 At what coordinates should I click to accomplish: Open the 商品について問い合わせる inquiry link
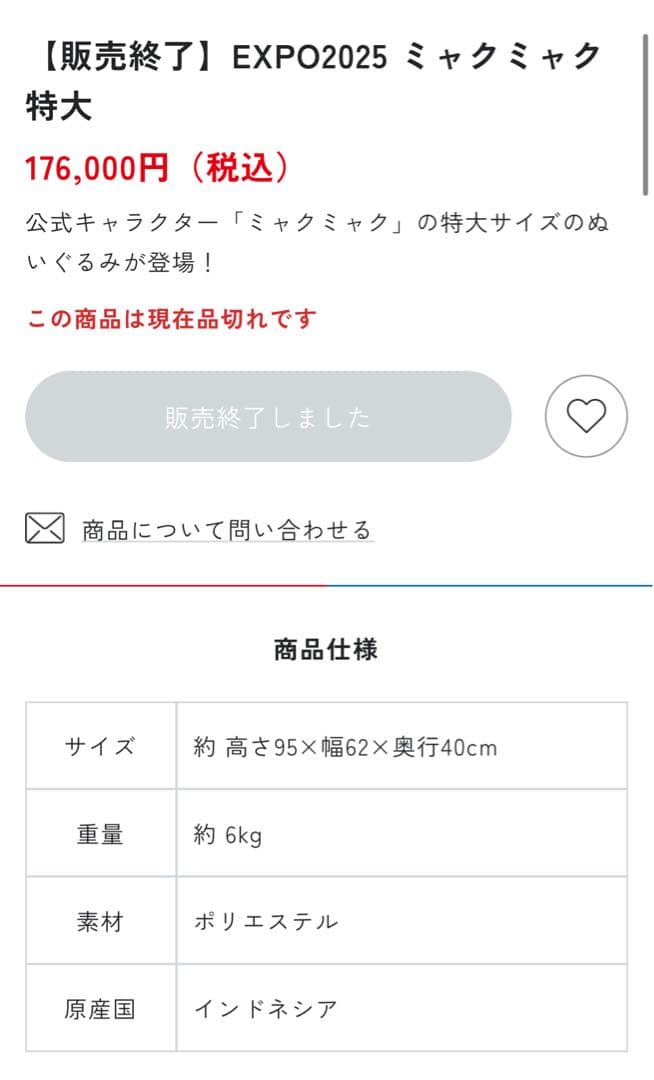[220, 528]
